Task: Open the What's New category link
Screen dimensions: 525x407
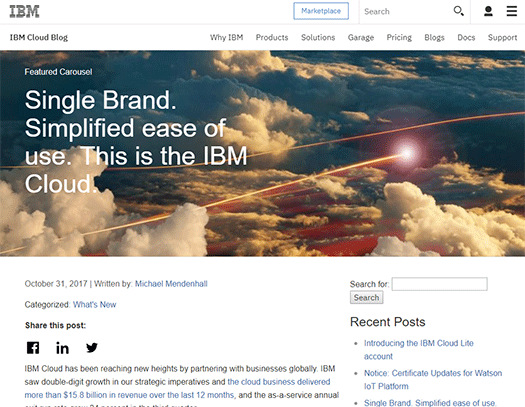Action: coord(94,305)
